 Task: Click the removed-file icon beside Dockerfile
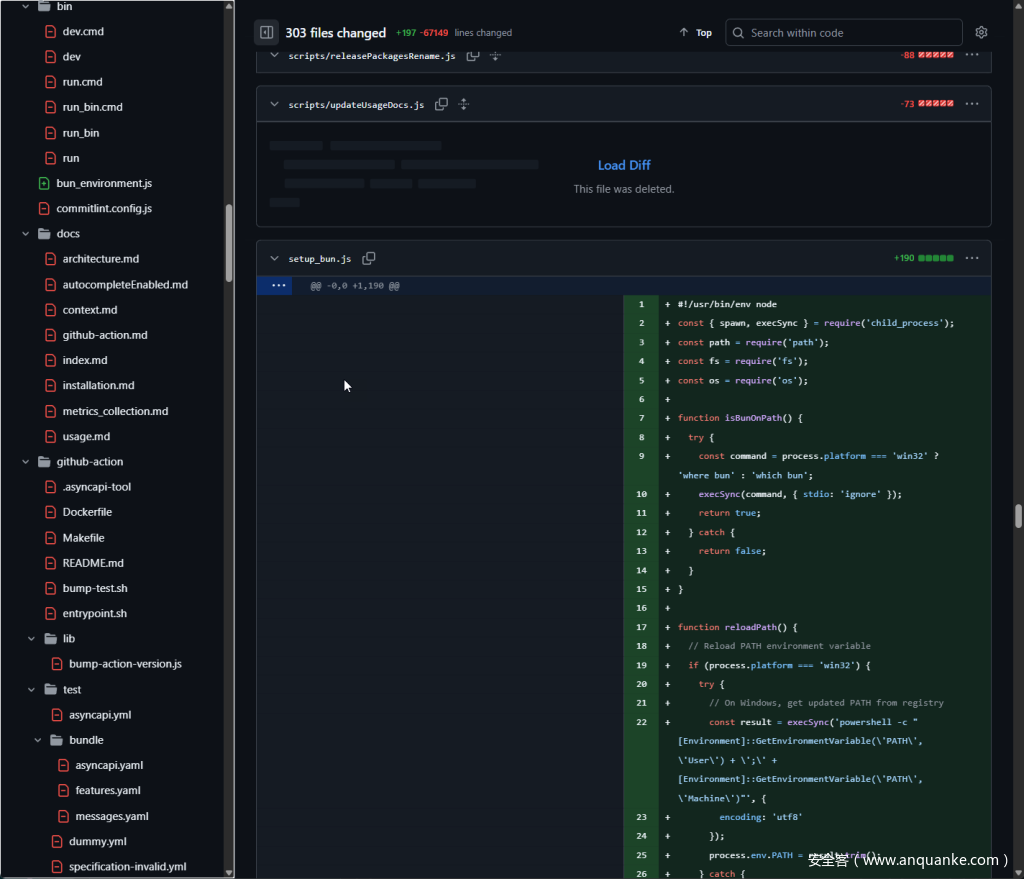[50, 512]
